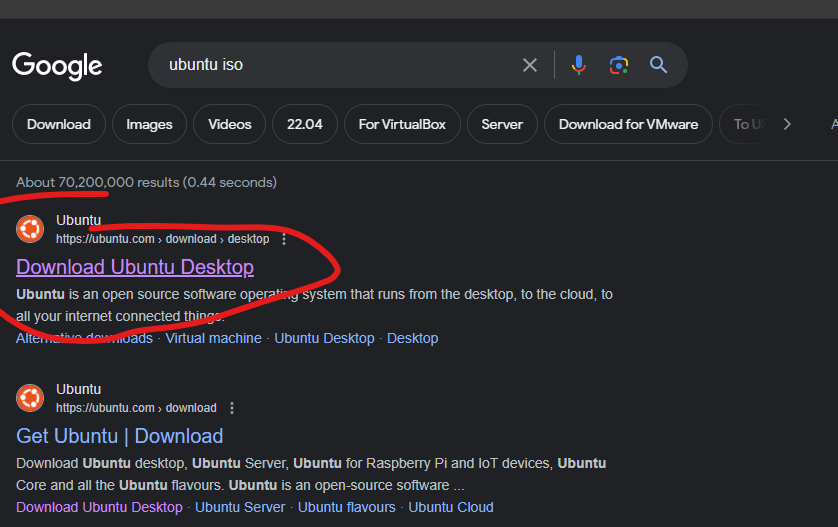Clear the search box with the X icon

click(530, 65)
